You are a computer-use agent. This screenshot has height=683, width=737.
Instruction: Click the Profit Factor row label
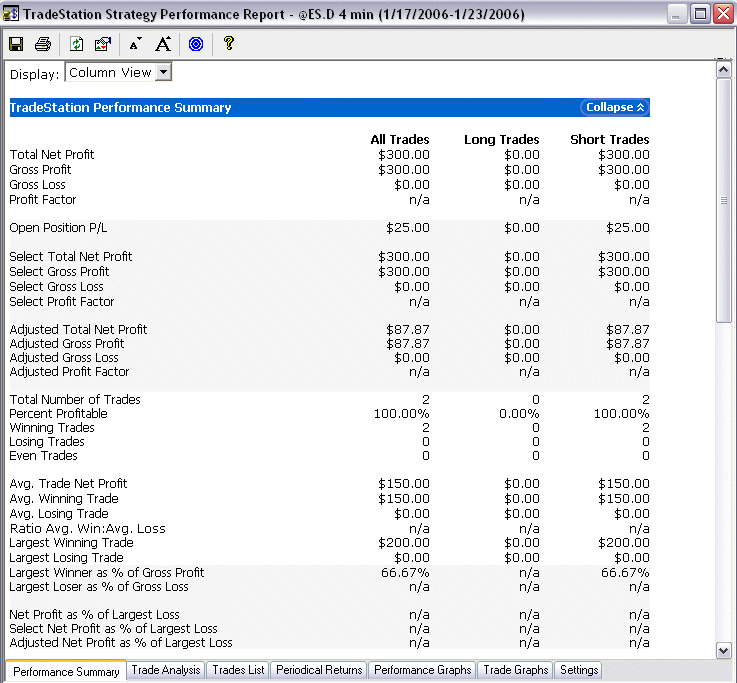43,200
